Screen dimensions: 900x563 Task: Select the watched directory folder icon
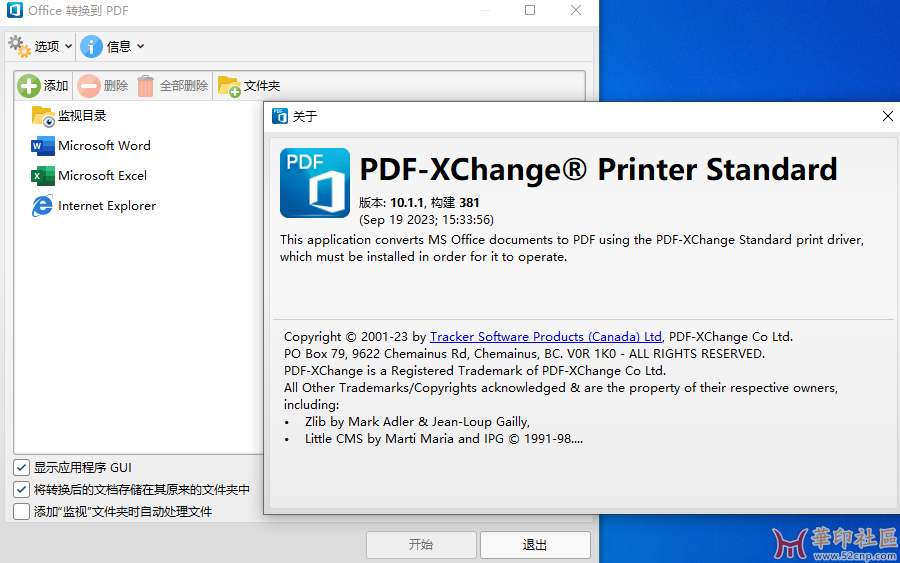(x=43, y=116)
